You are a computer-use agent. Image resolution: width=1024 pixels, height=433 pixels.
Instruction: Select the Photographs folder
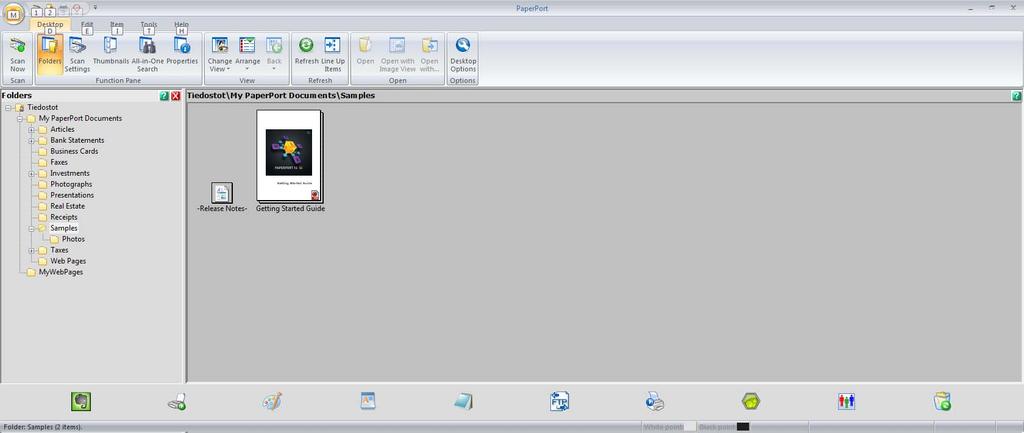coord(71,184)
